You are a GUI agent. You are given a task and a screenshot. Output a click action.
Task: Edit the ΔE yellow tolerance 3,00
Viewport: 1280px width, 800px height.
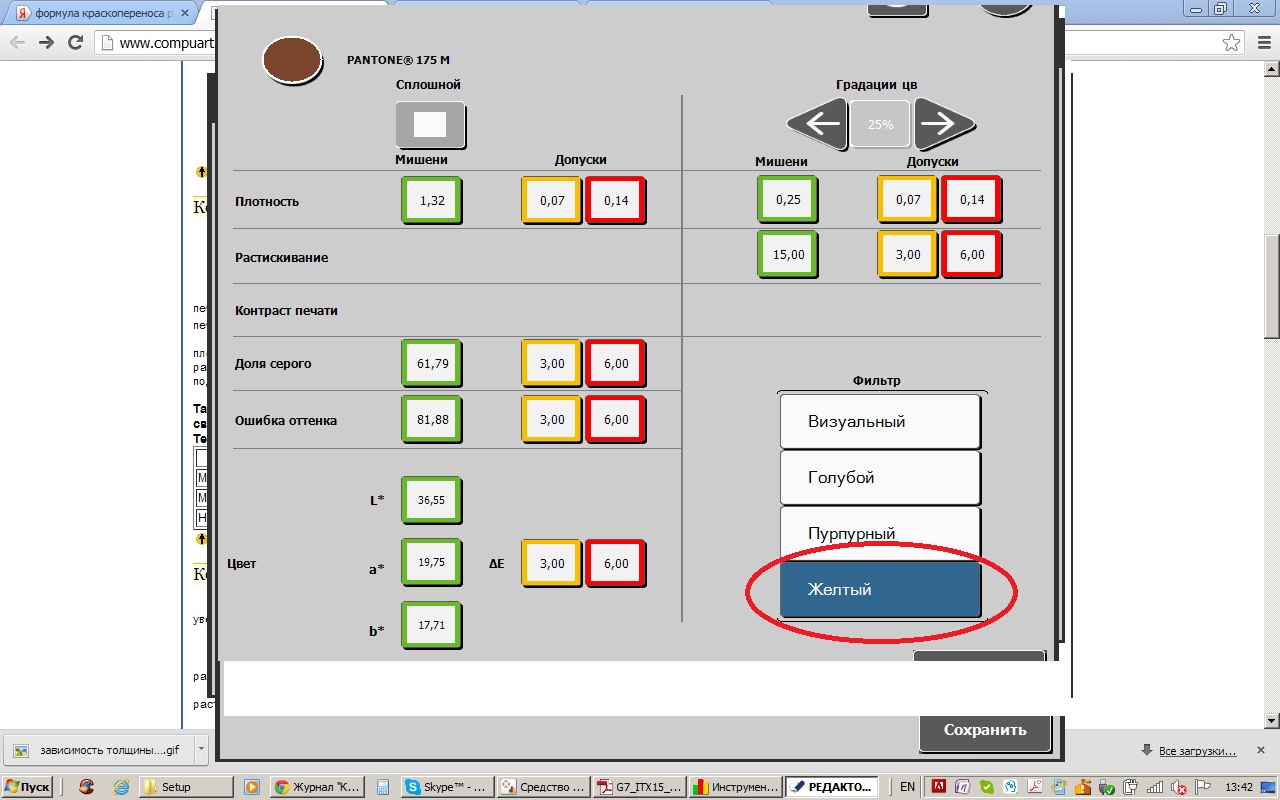(551, 563)
